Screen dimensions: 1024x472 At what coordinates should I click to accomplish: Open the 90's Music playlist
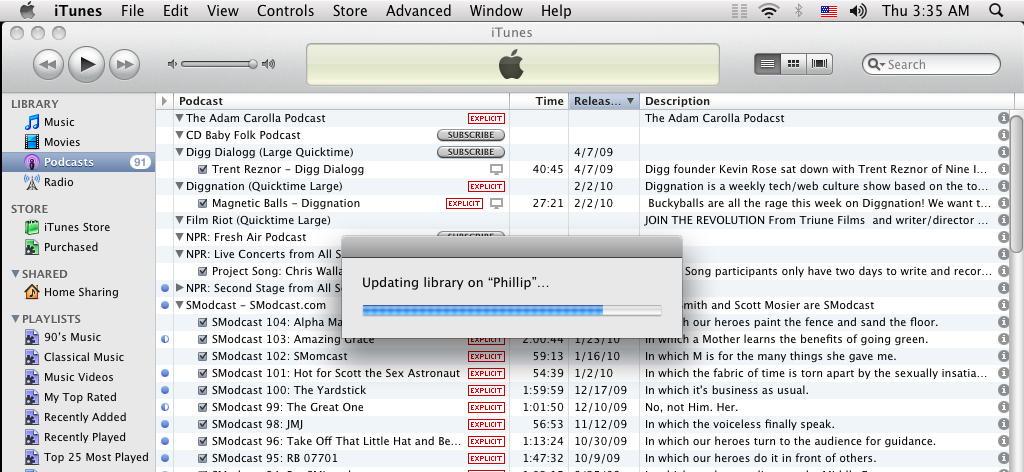[72, 337]
